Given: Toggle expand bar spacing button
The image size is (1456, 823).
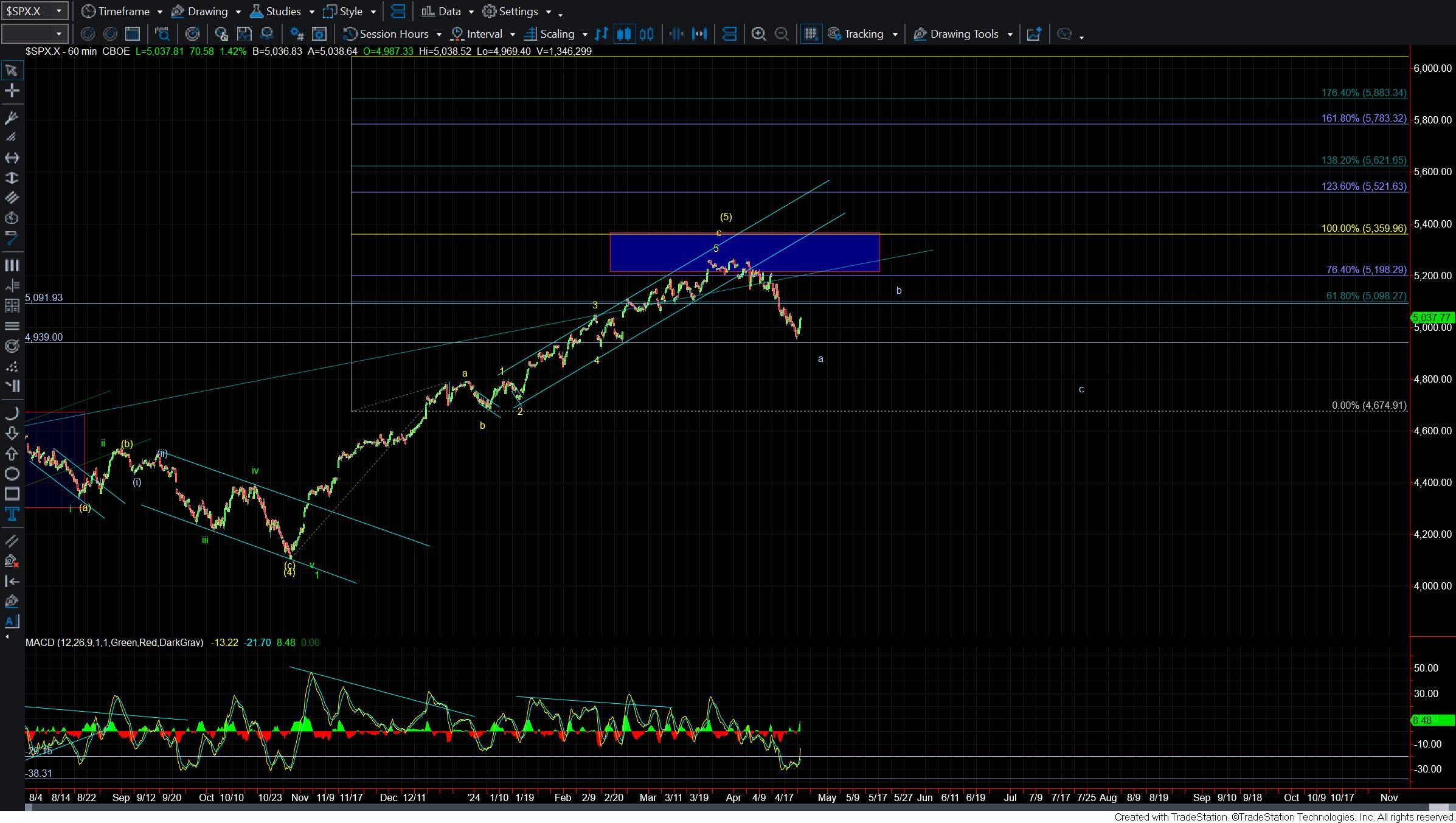Looking at the screenshot, I should coord(700,34).
